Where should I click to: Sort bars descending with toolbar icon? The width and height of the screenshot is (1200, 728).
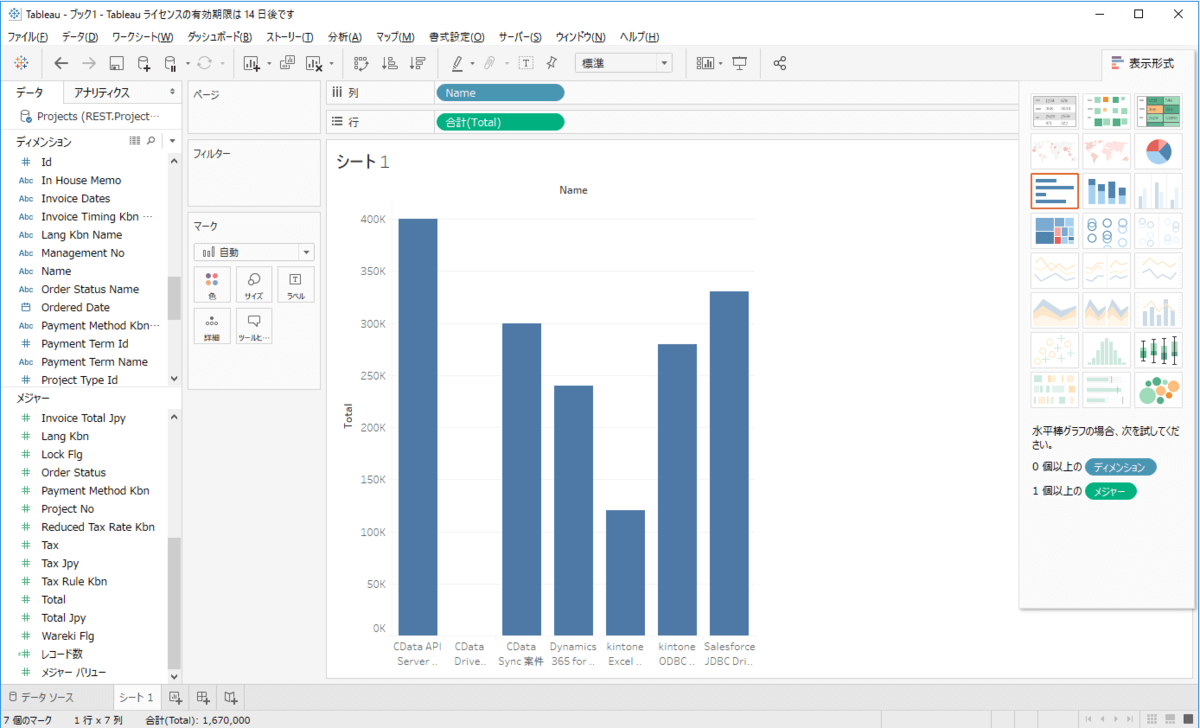[417, 63]
